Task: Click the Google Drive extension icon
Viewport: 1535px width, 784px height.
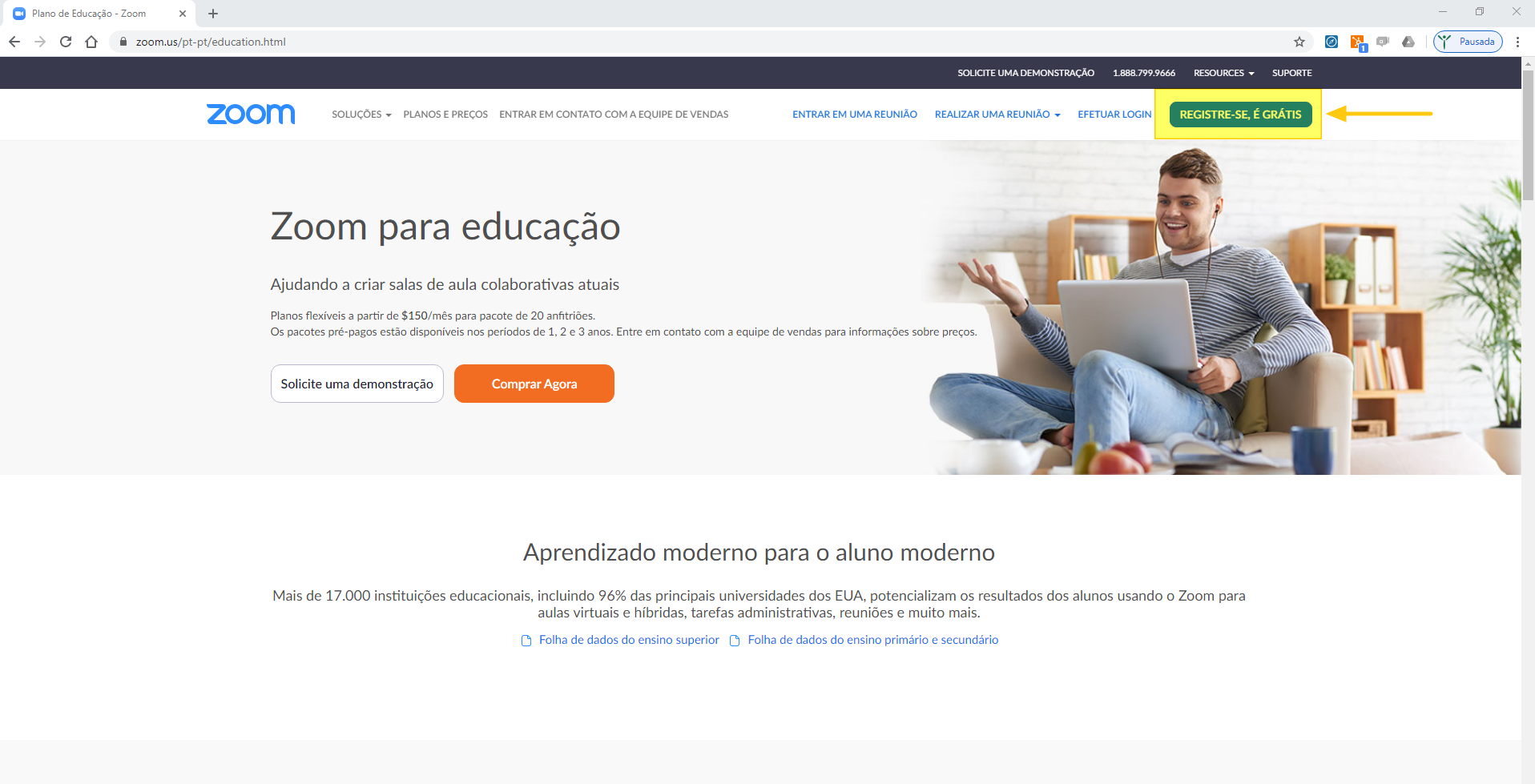Action: pyautogui.click(x=1408, y=42)
